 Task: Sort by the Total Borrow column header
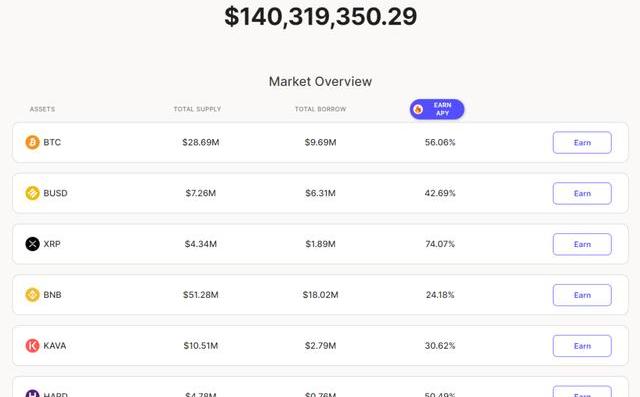[320, 109]
